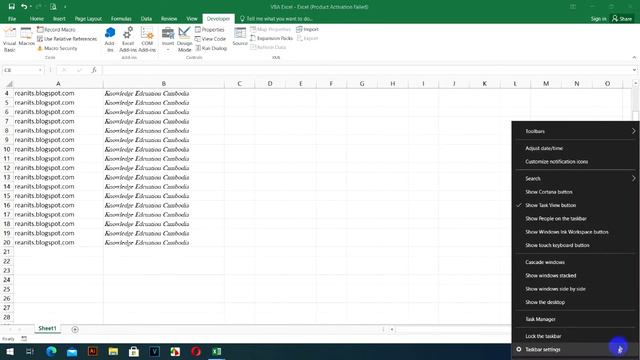This screenshot has width=640, height=360.
Task: Expand the formula bar
Action: (x=634, y=70)
